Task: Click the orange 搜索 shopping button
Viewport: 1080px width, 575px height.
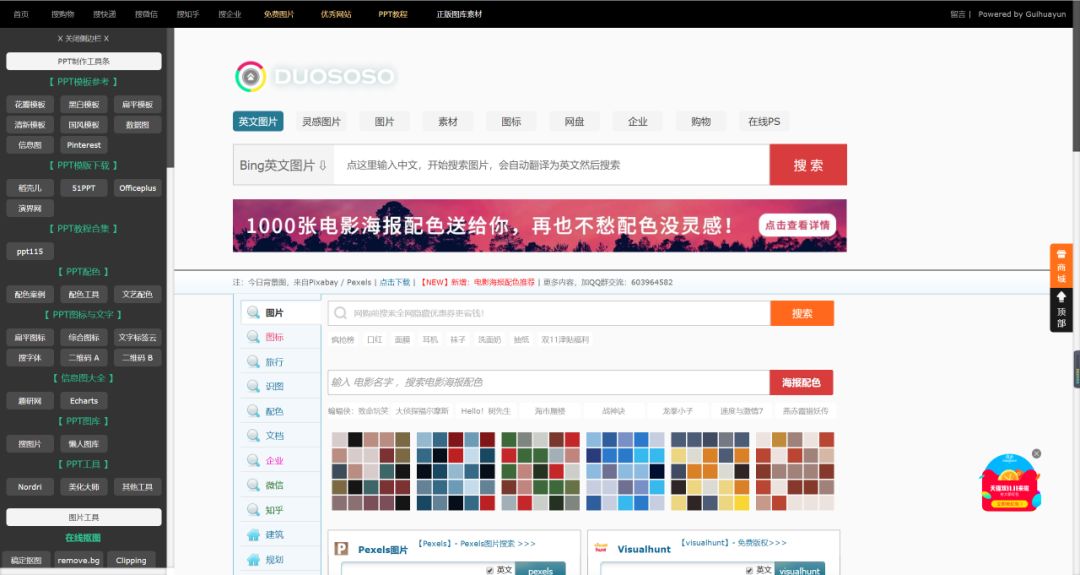Action: 802,313
